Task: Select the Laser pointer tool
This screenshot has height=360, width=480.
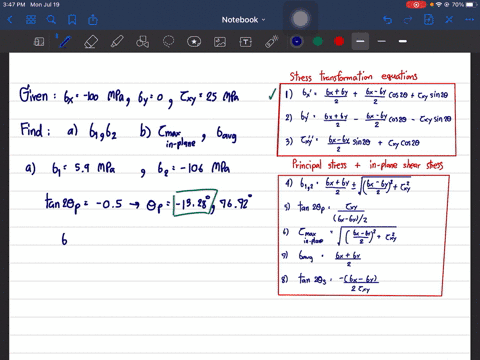Action: coord(272,42)
